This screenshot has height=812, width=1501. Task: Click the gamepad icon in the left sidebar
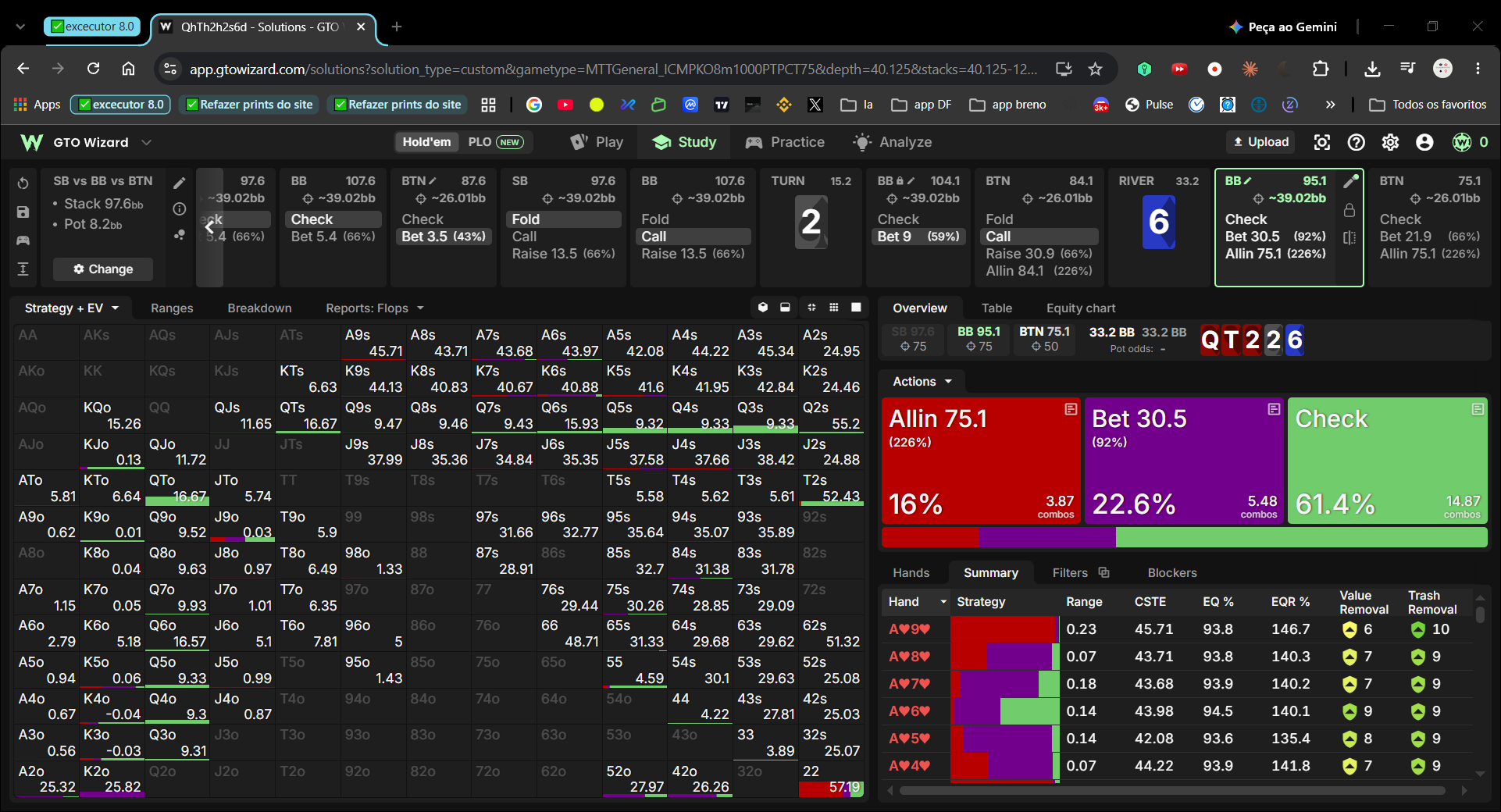(x=23, y=240)
